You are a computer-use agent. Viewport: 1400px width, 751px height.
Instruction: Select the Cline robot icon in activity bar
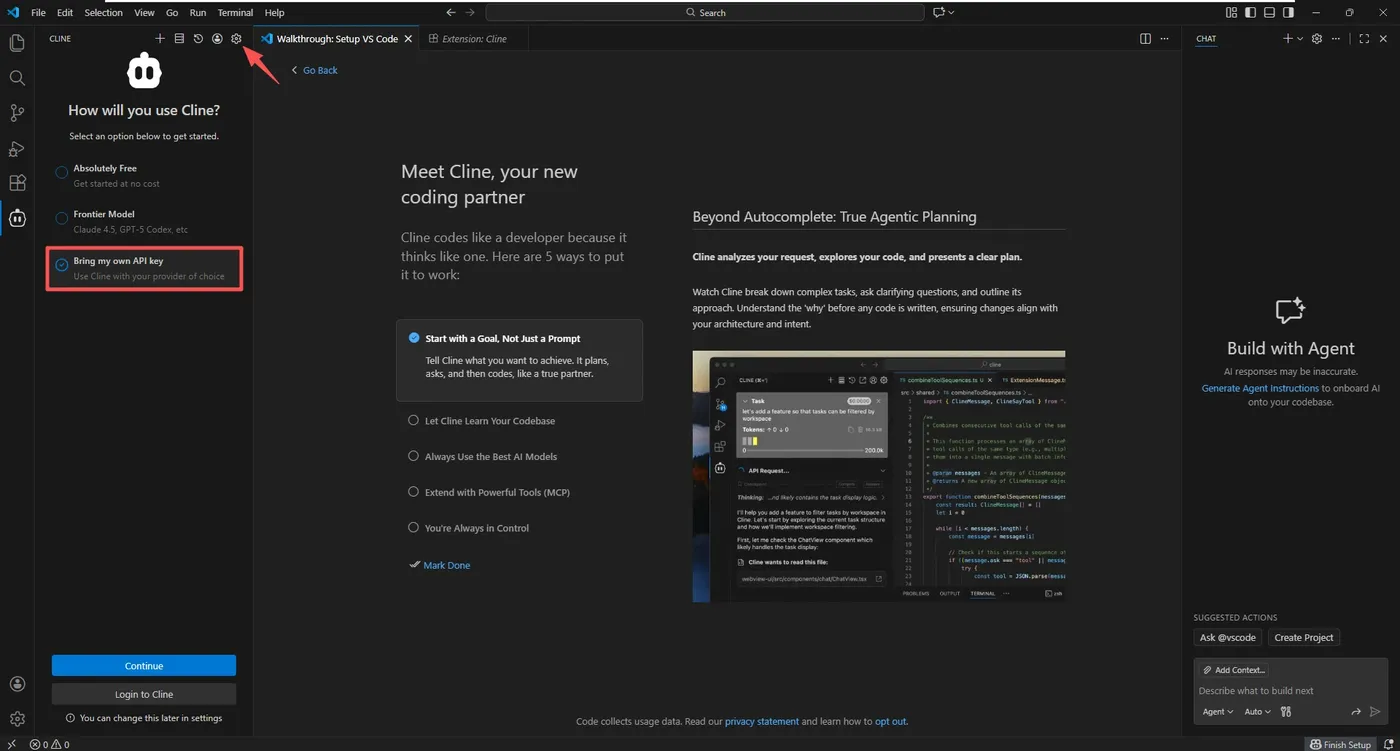pyautogui.click(x=17, y=218)
